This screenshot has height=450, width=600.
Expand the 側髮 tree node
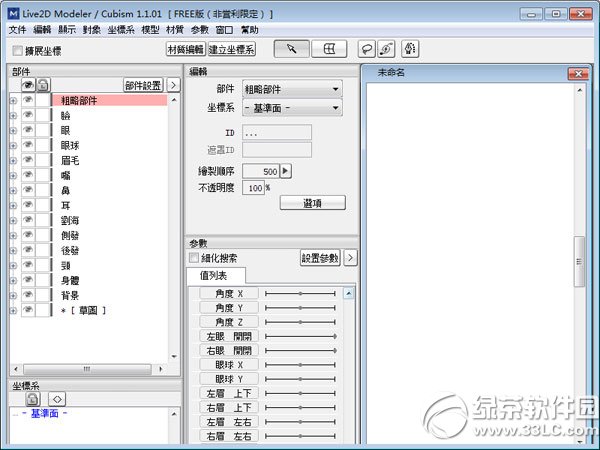13,236
